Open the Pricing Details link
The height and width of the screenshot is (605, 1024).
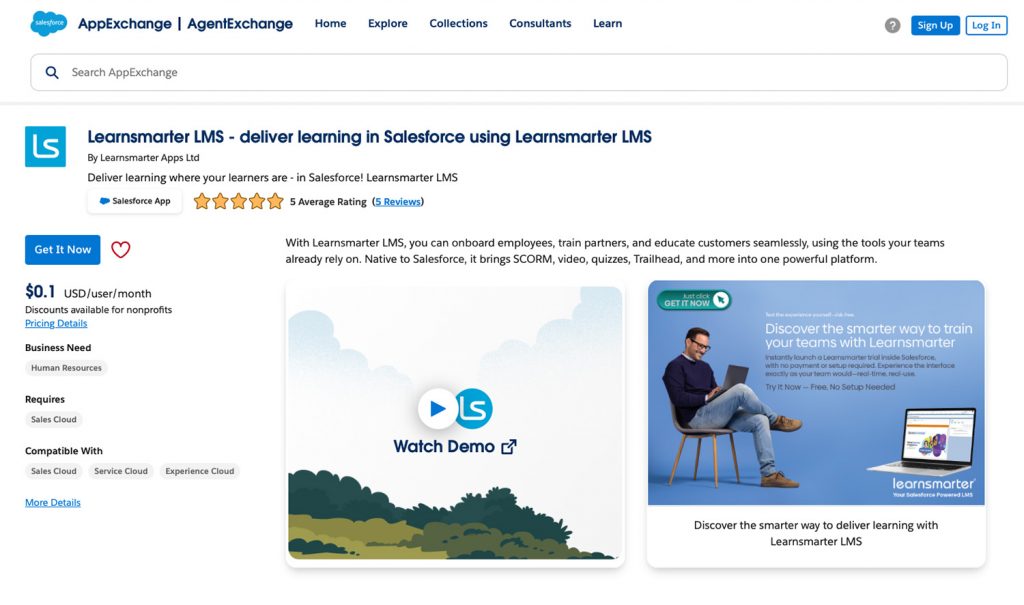[x=56, y=323]
